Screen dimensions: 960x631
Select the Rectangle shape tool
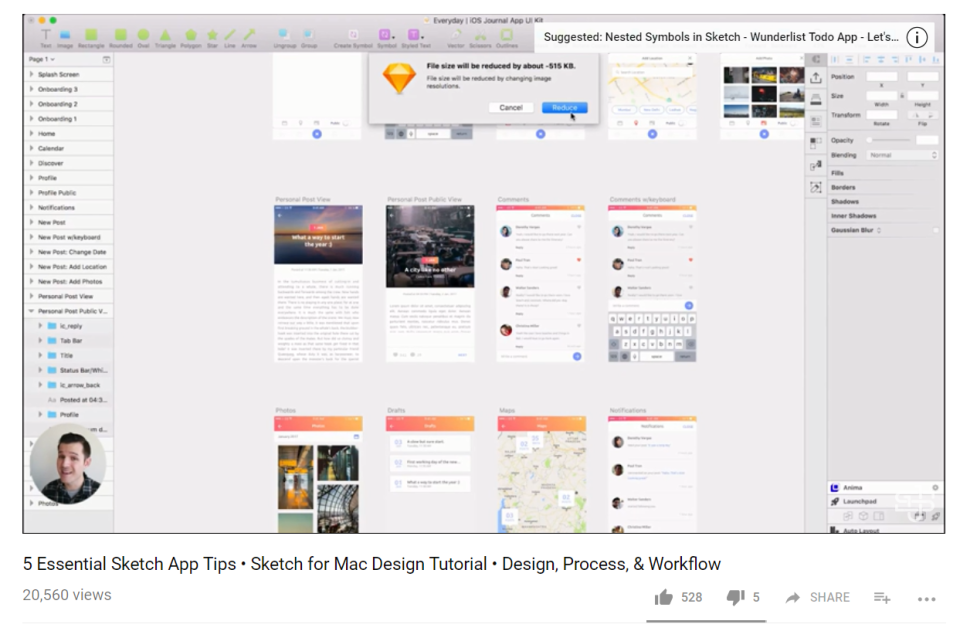91,37
